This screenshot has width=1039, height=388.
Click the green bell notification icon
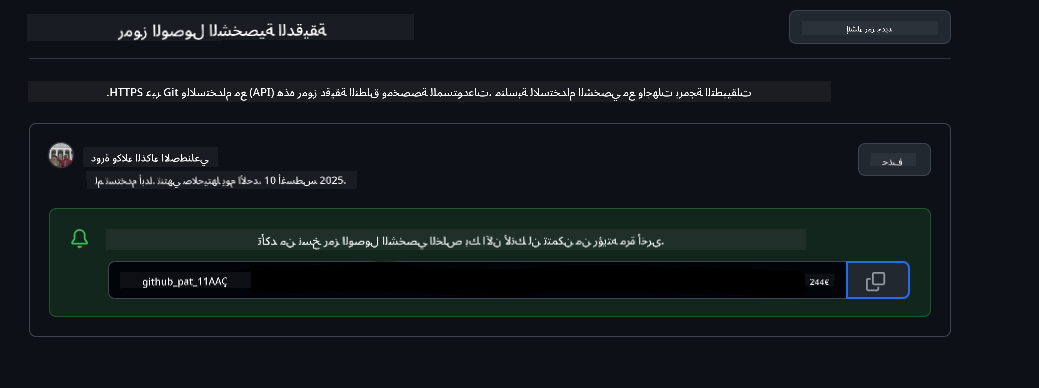pos(80,238)
